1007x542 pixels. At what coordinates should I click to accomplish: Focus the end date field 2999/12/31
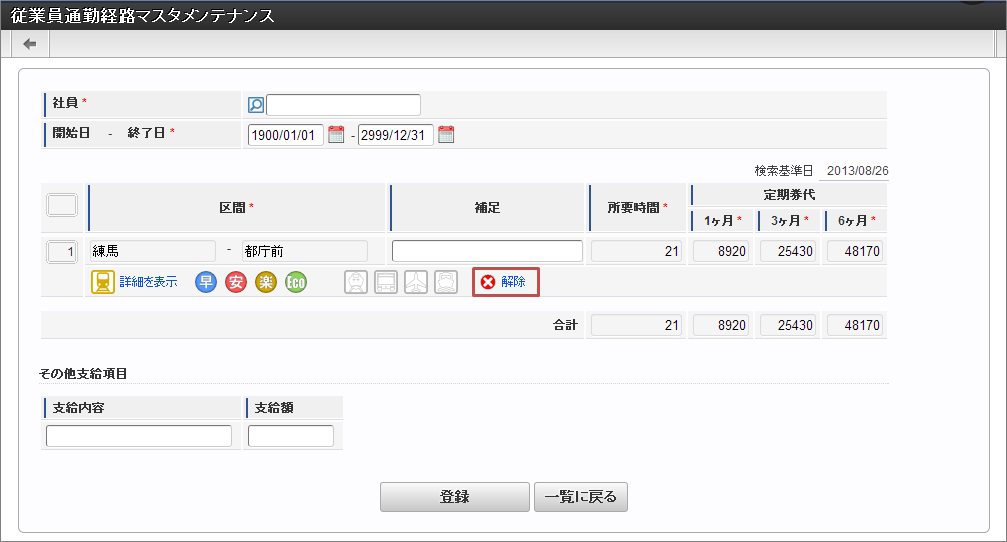pyautogui.click(x=396, y=135)
